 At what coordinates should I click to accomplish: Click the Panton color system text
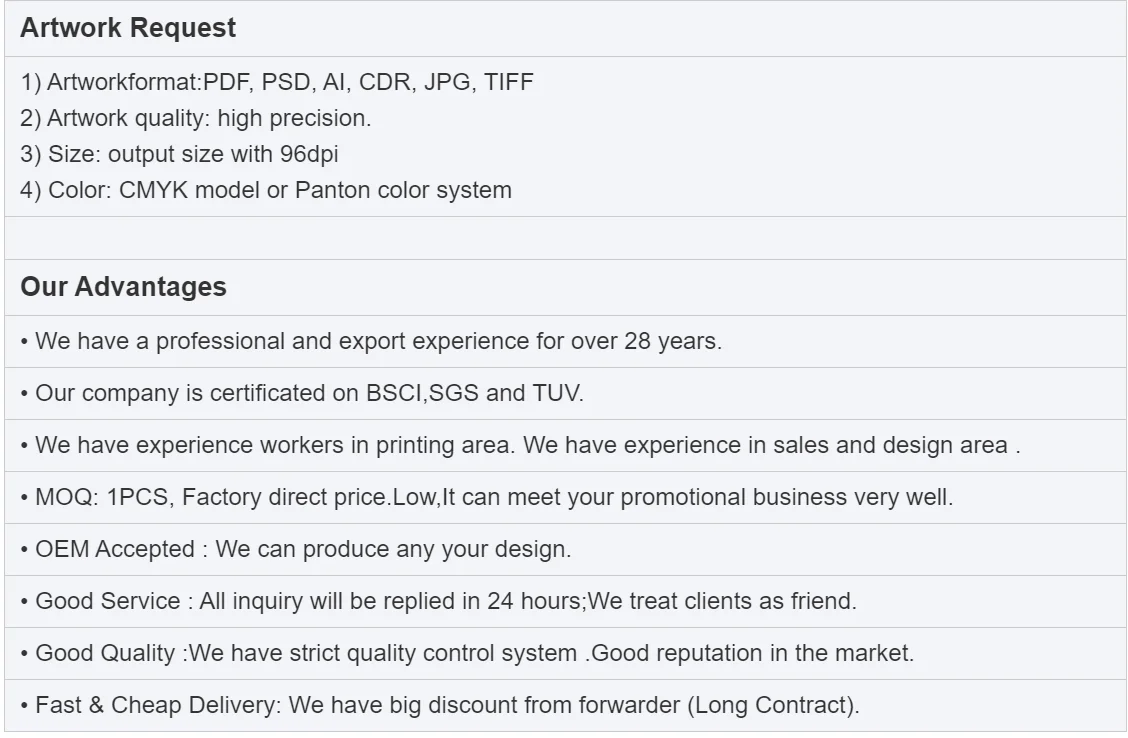point(403,190)
